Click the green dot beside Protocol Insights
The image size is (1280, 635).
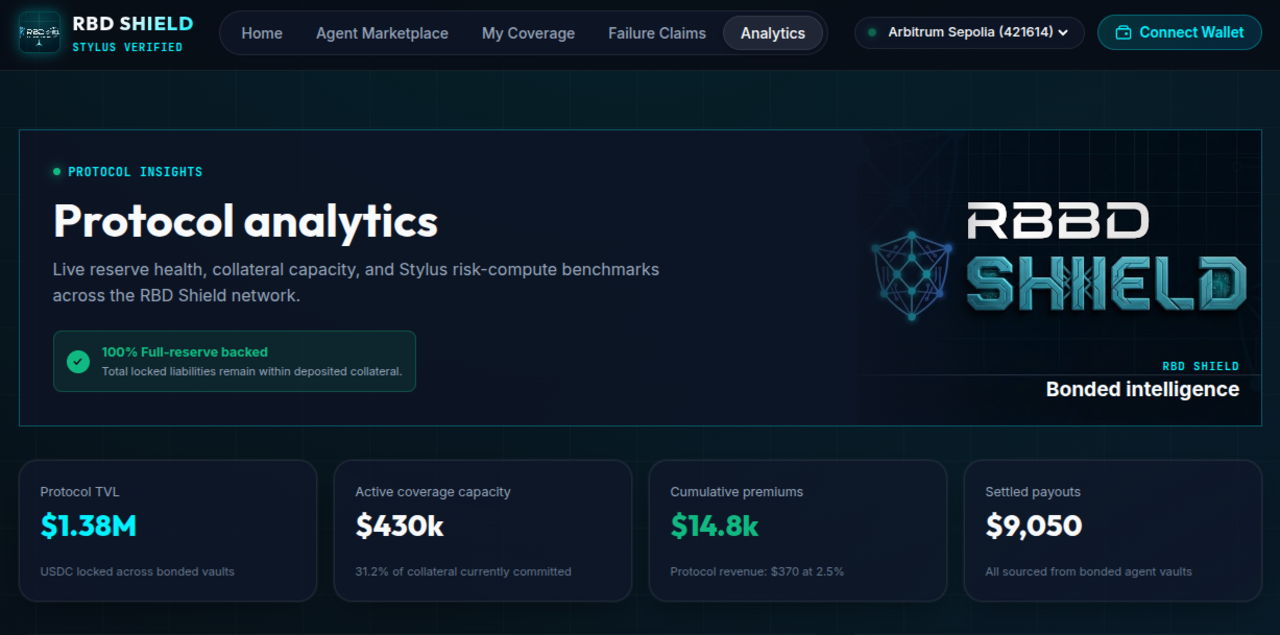(x=57, y=172)
